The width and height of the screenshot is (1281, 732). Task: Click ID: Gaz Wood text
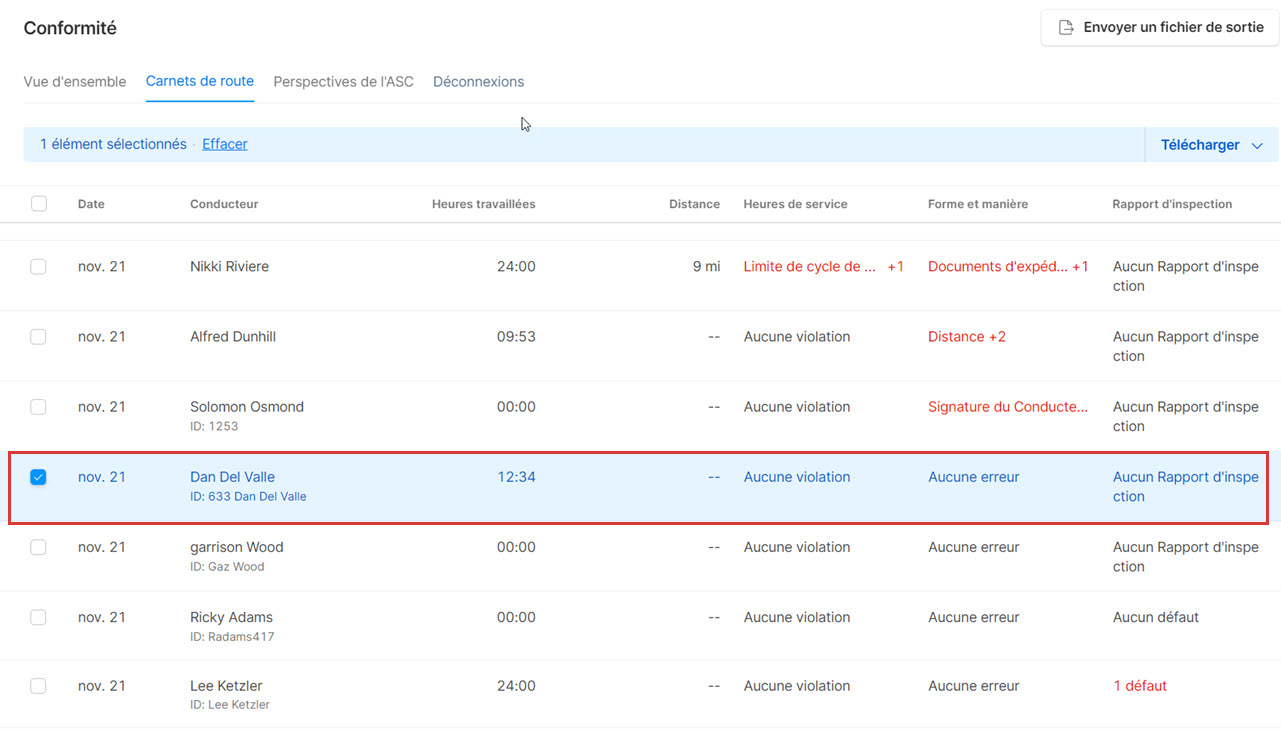[x=227, y=566]
